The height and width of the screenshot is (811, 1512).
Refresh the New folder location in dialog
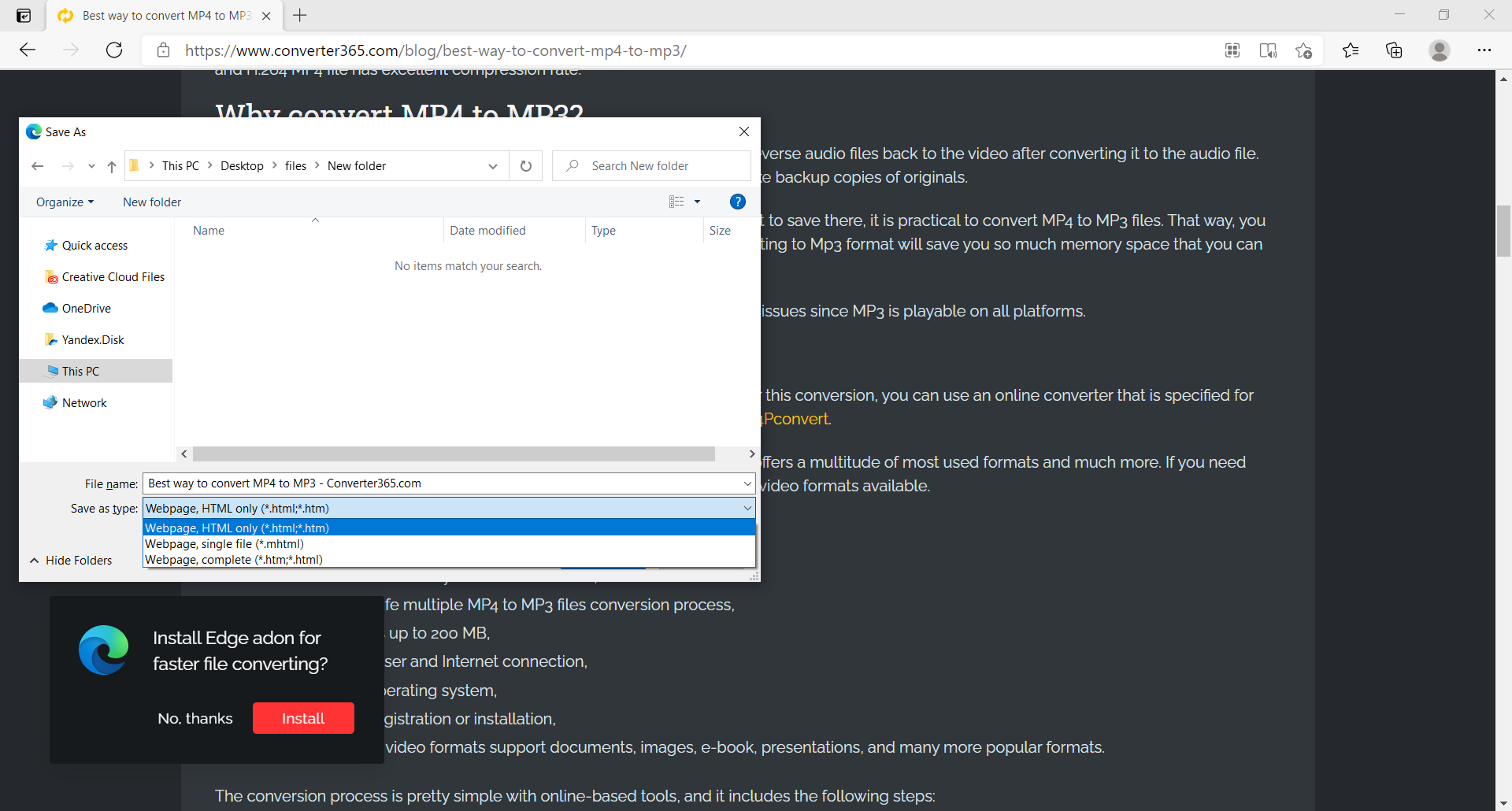click(526, 166)
